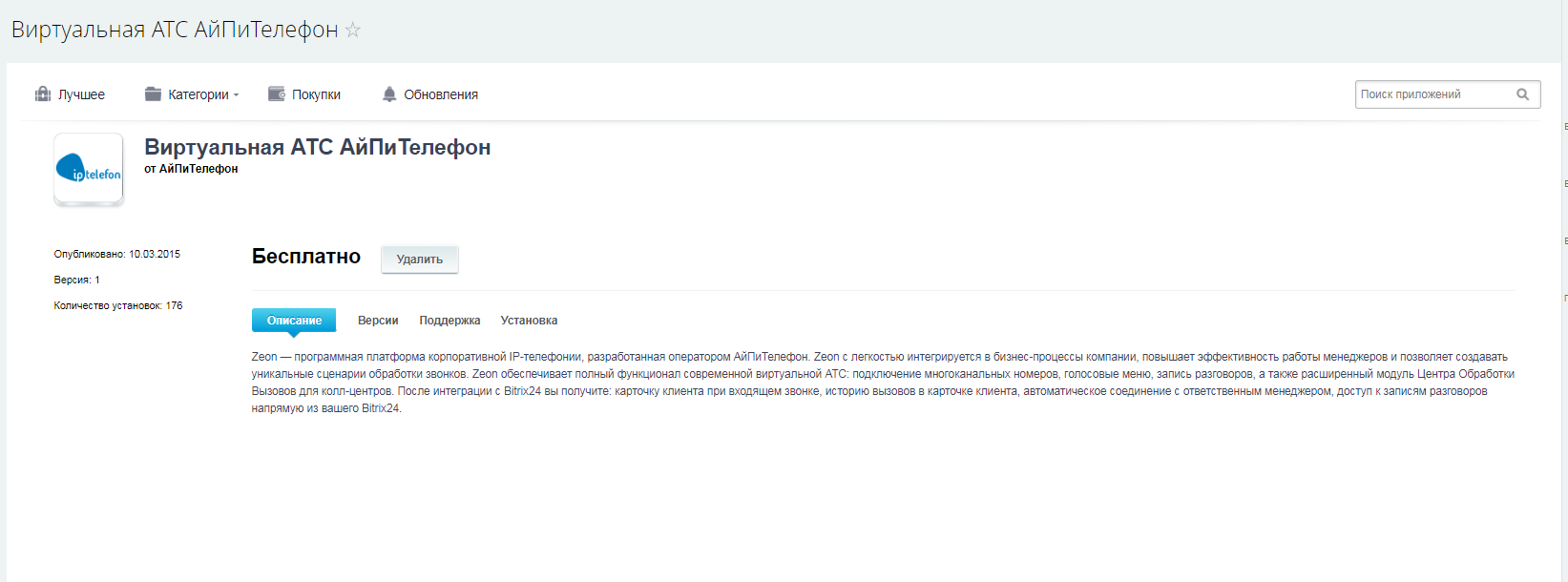This screenshot has height=582, width=1568.
Task: Click the Удалить button
Action: click(420, 260)
